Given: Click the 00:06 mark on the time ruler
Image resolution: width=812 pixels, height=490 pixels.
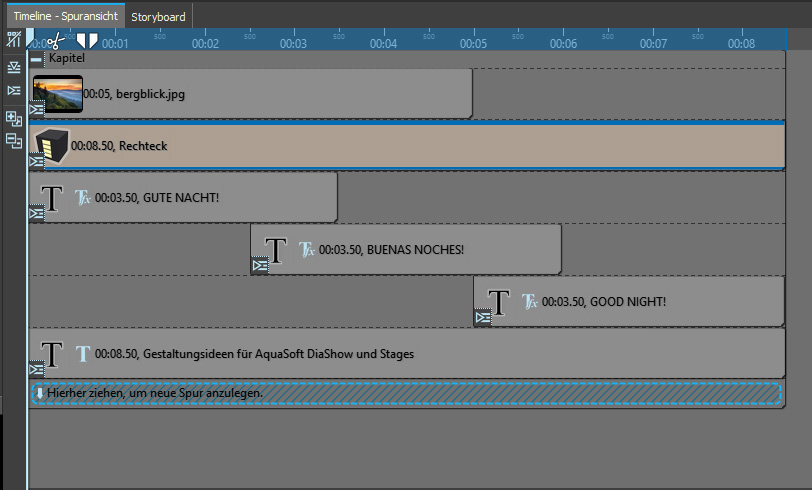Looking at the screenshot, I should point(563,44).
